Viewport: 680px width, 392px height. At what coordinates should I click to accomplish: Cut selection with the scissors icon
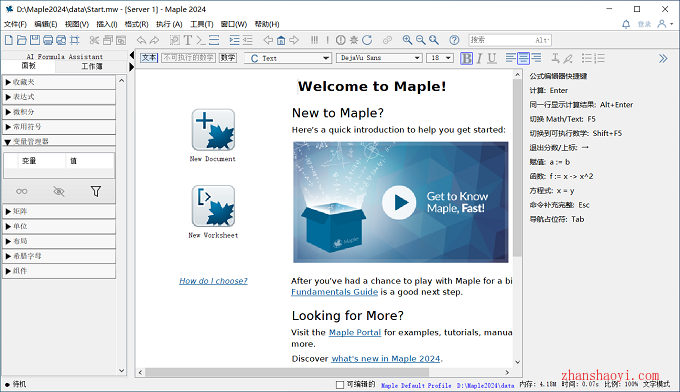coord(94,40)
